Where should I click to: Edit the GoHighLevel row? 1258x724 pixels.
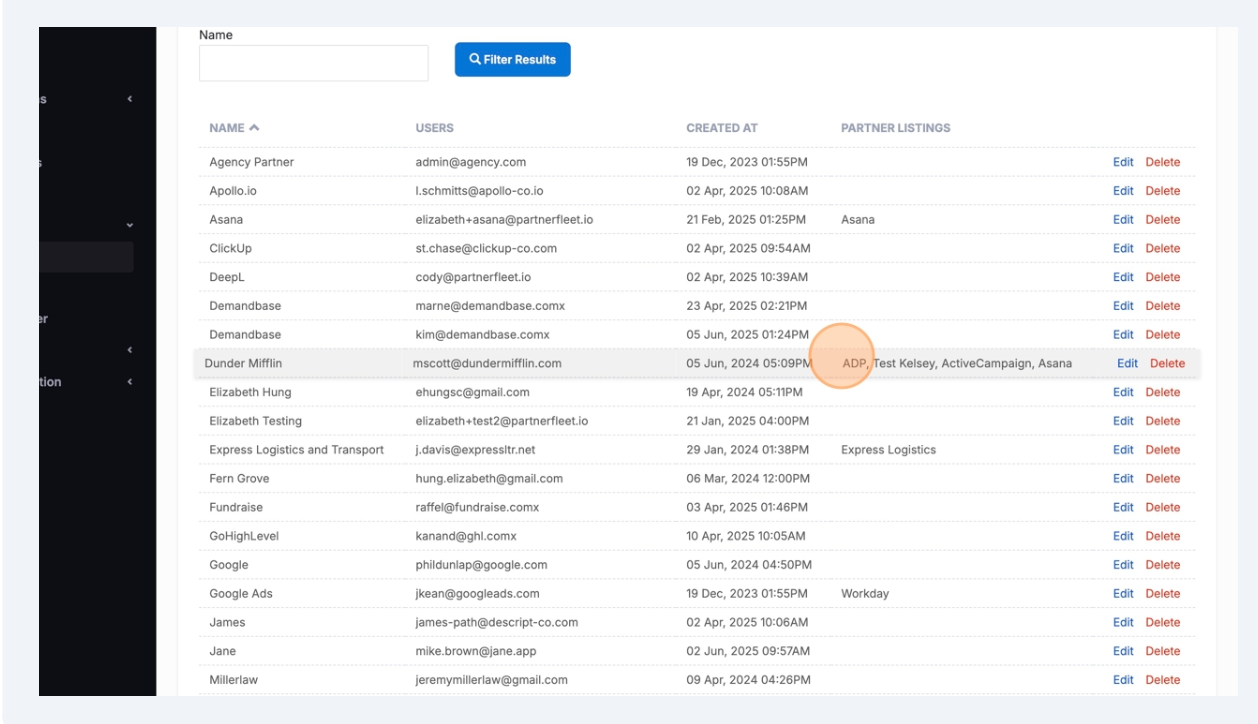pos(1123,537)
